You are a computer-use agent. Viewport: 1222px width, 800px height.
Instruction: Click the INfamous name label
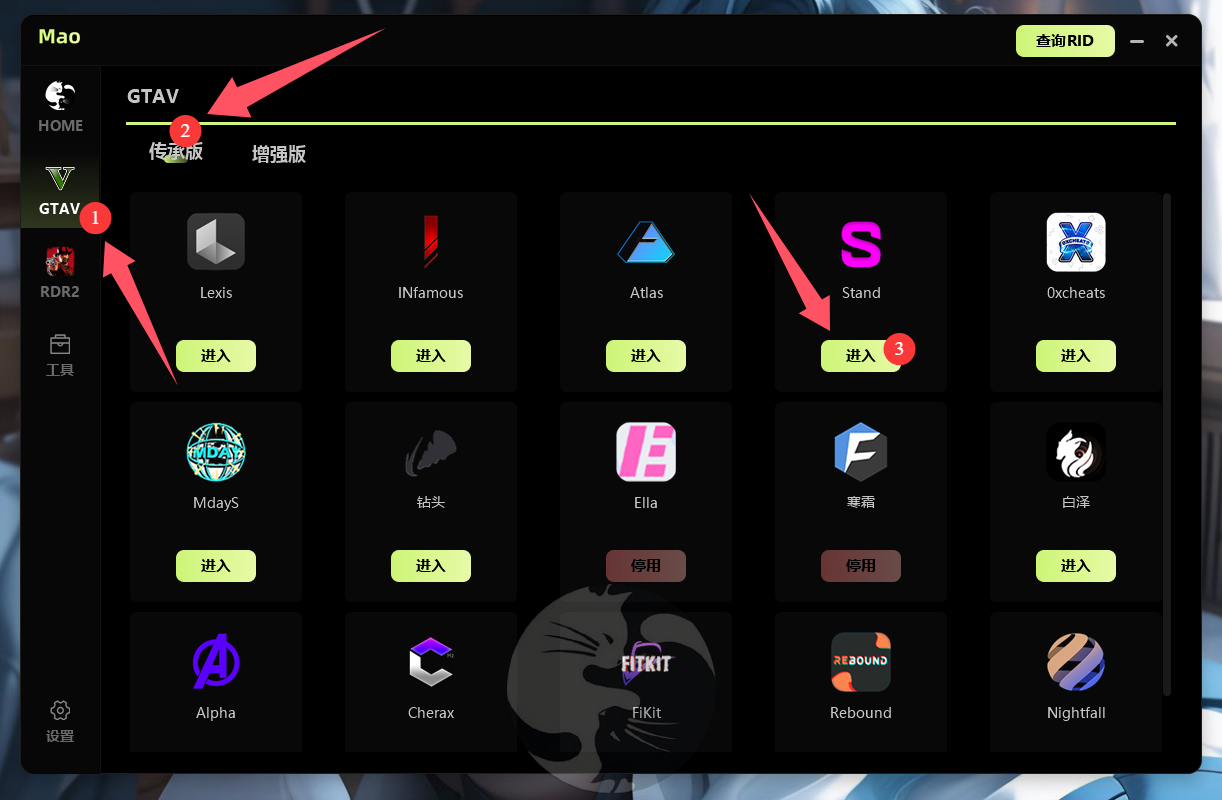[x=431, y=293]
